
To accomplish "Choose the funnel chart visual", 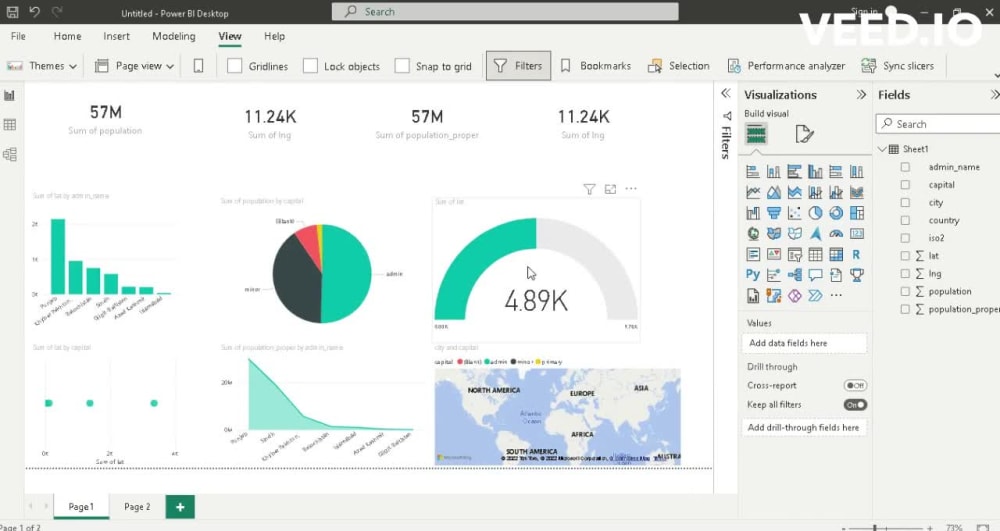I will (774, 213).
